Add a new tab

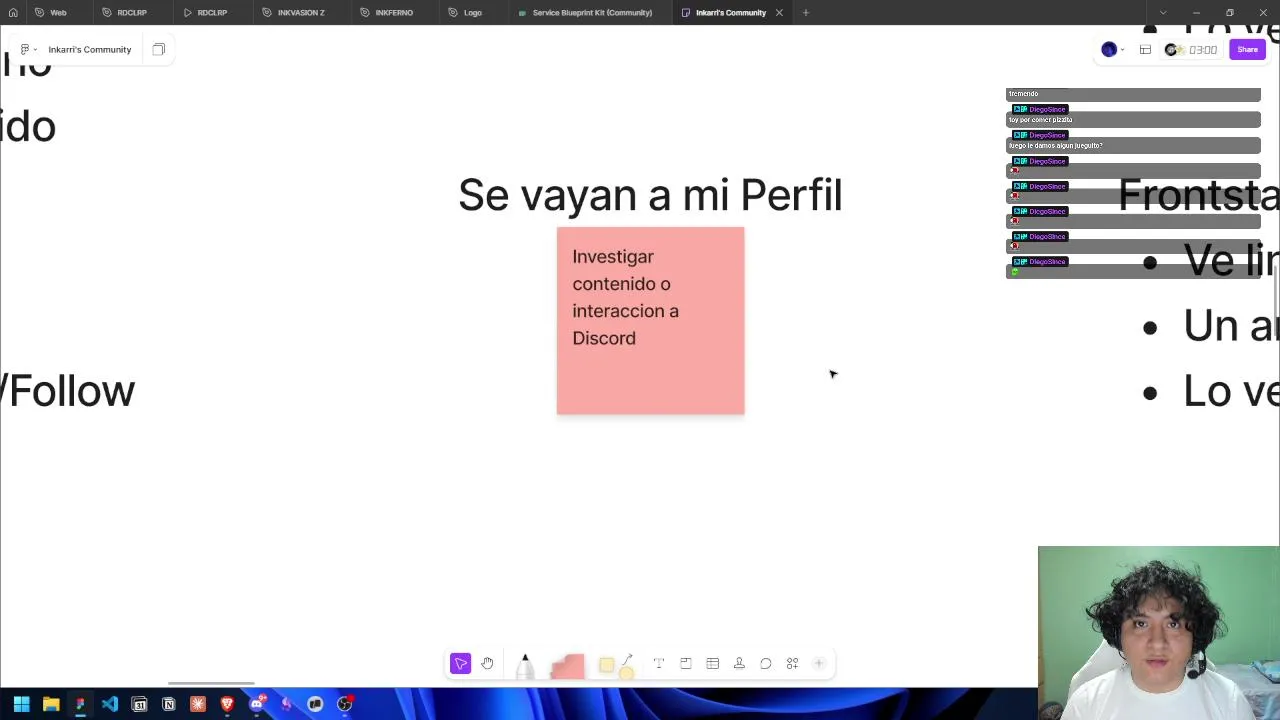click(x=805, y=13)
